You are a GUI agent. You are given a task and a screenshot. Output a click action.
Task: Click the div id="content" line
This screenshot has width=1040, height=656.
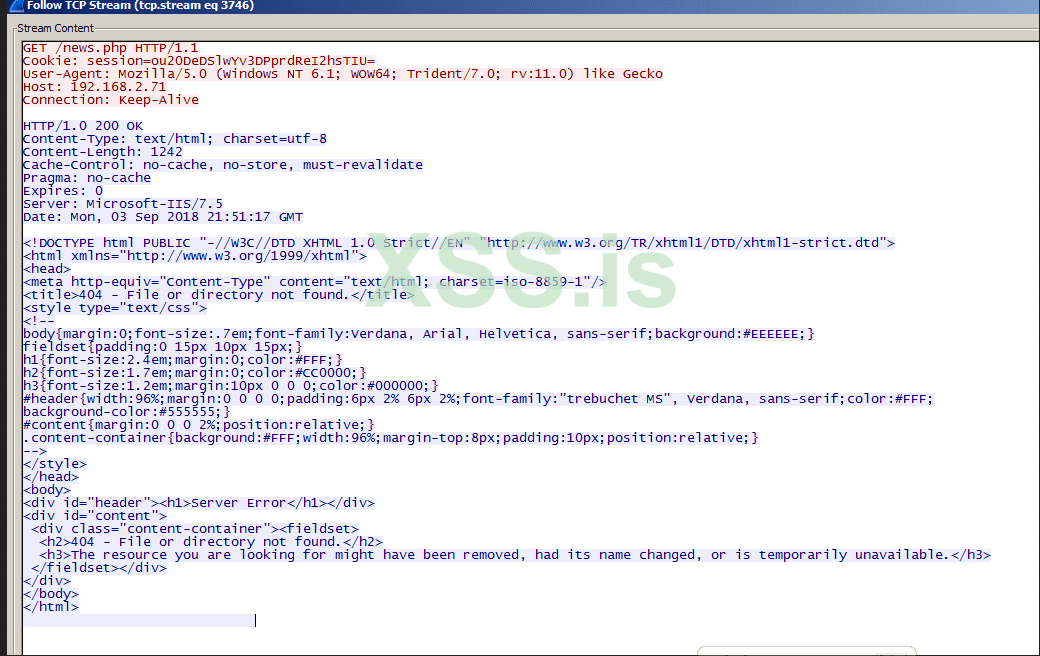click(x=94, y=515)
